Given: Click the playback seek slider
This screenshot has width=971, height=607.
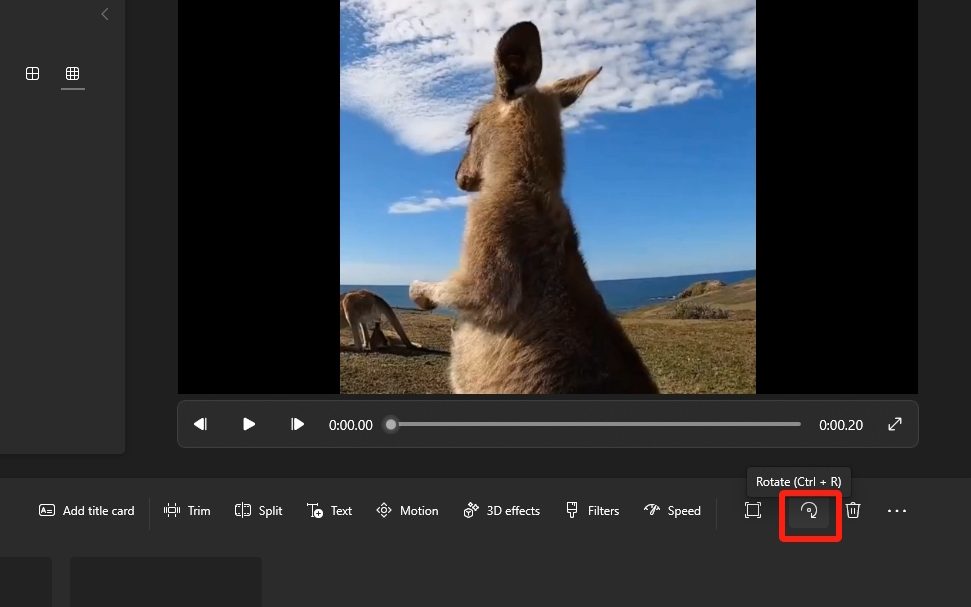Looking at the screenshot, I should tap(590, 424).
